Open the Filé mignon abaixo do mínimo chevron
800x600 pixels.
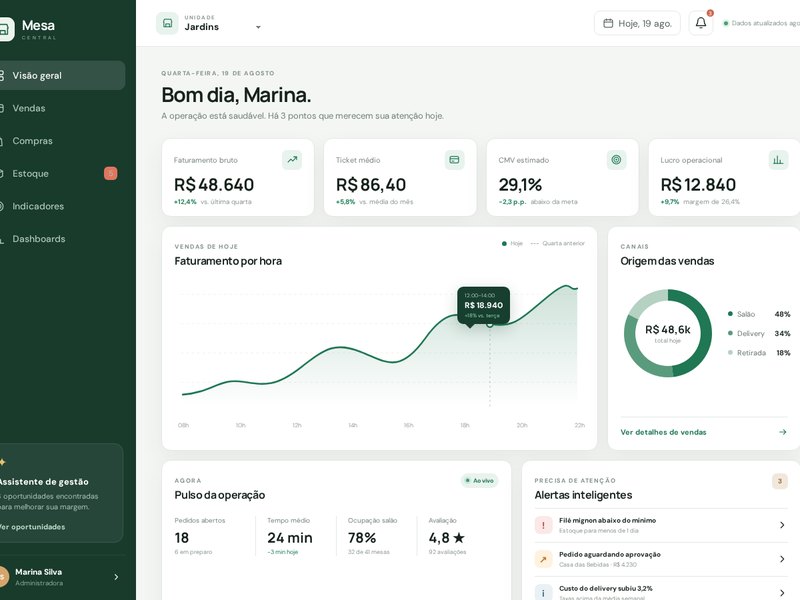click(782, 525)
